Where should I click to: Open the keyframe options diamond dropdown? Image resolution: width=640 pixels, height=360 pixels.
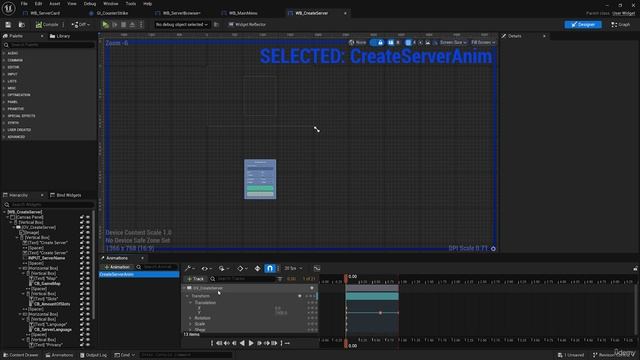242,268
